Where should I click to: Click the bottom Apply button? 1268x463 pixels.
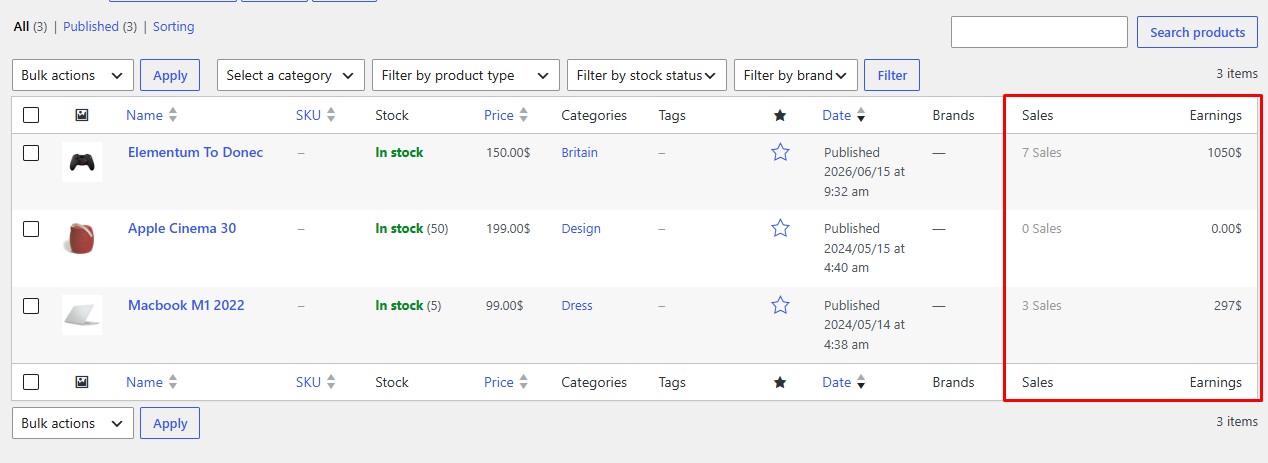click(x=170, y=423)
